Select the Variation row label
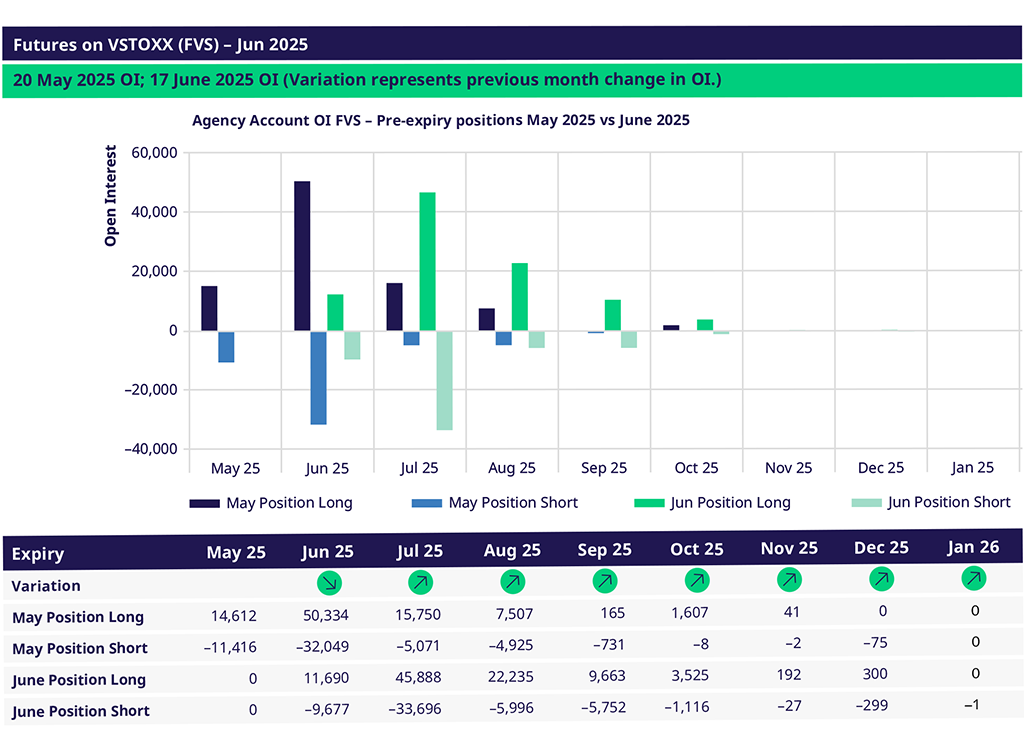The width and height of the screenshot is (1024, 750). pos(46,585)
